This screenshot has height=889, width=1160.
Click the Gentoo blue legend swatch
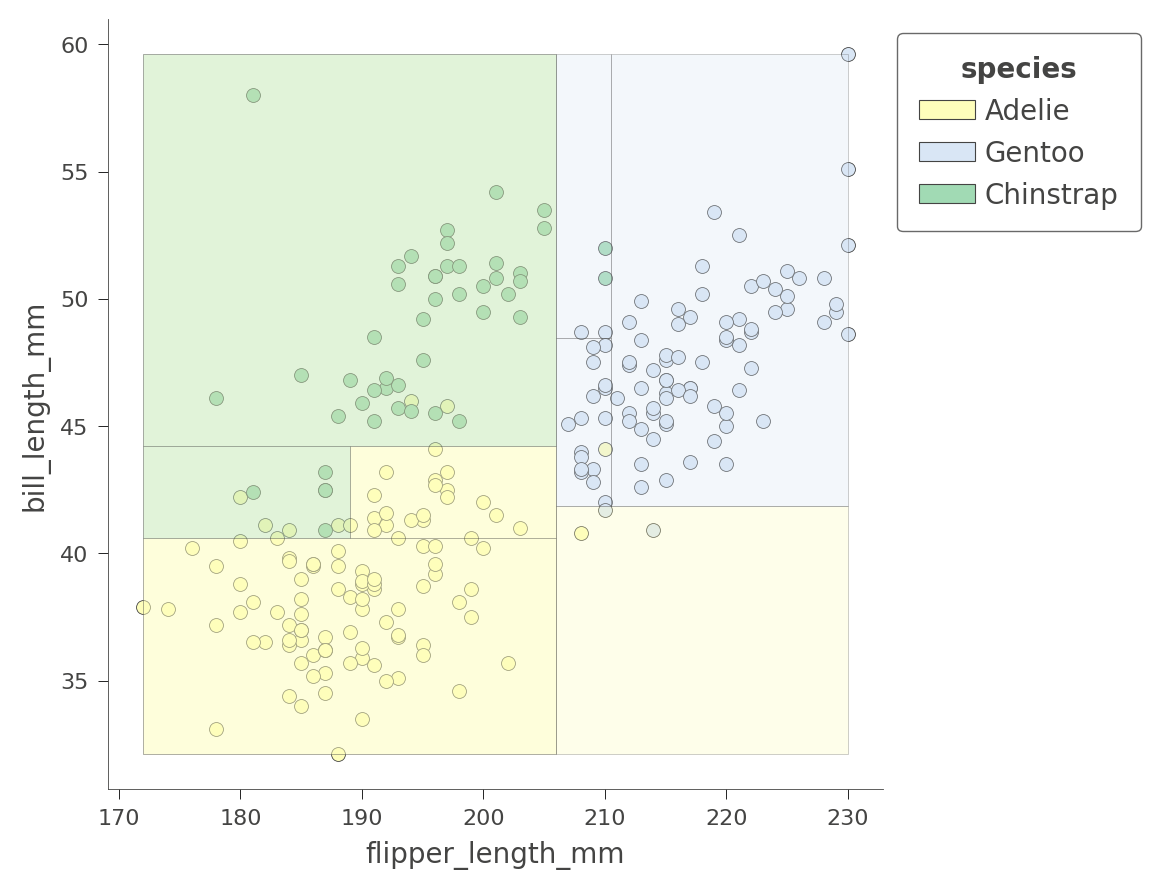pyautogui.click(x=946, y=152)
